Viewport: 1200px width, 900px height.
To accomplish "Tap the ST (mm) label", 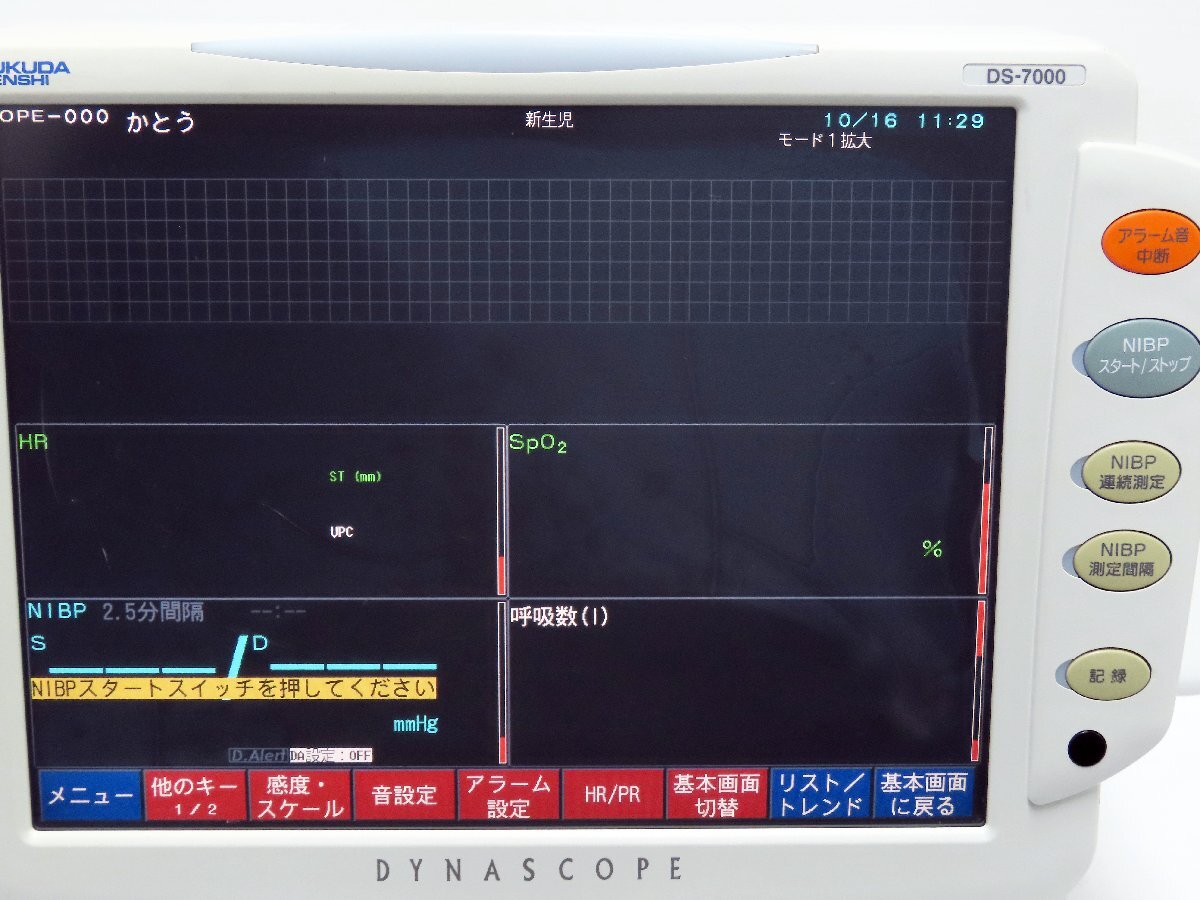I will [355, 477].
